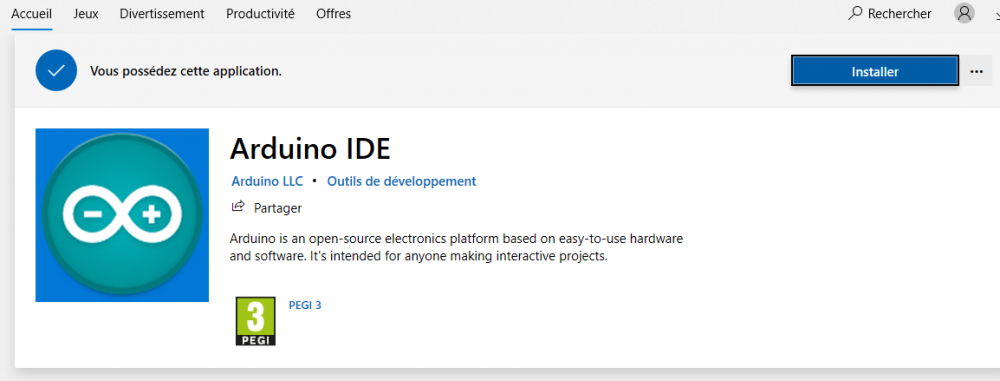Go to the Accueil tab
Image resolution: width=1000 pixels, height=381 pixels.
click(x=32, y=13)
